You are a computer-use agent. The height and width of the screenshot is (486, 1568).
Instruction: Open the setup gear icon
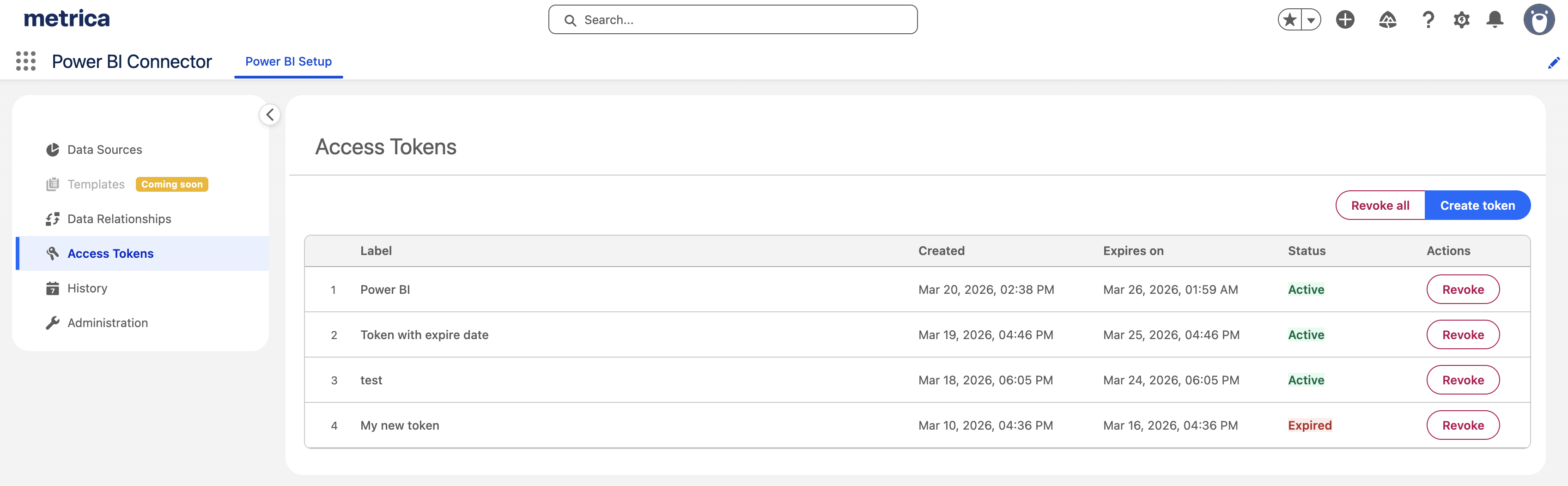(1461, 20)
